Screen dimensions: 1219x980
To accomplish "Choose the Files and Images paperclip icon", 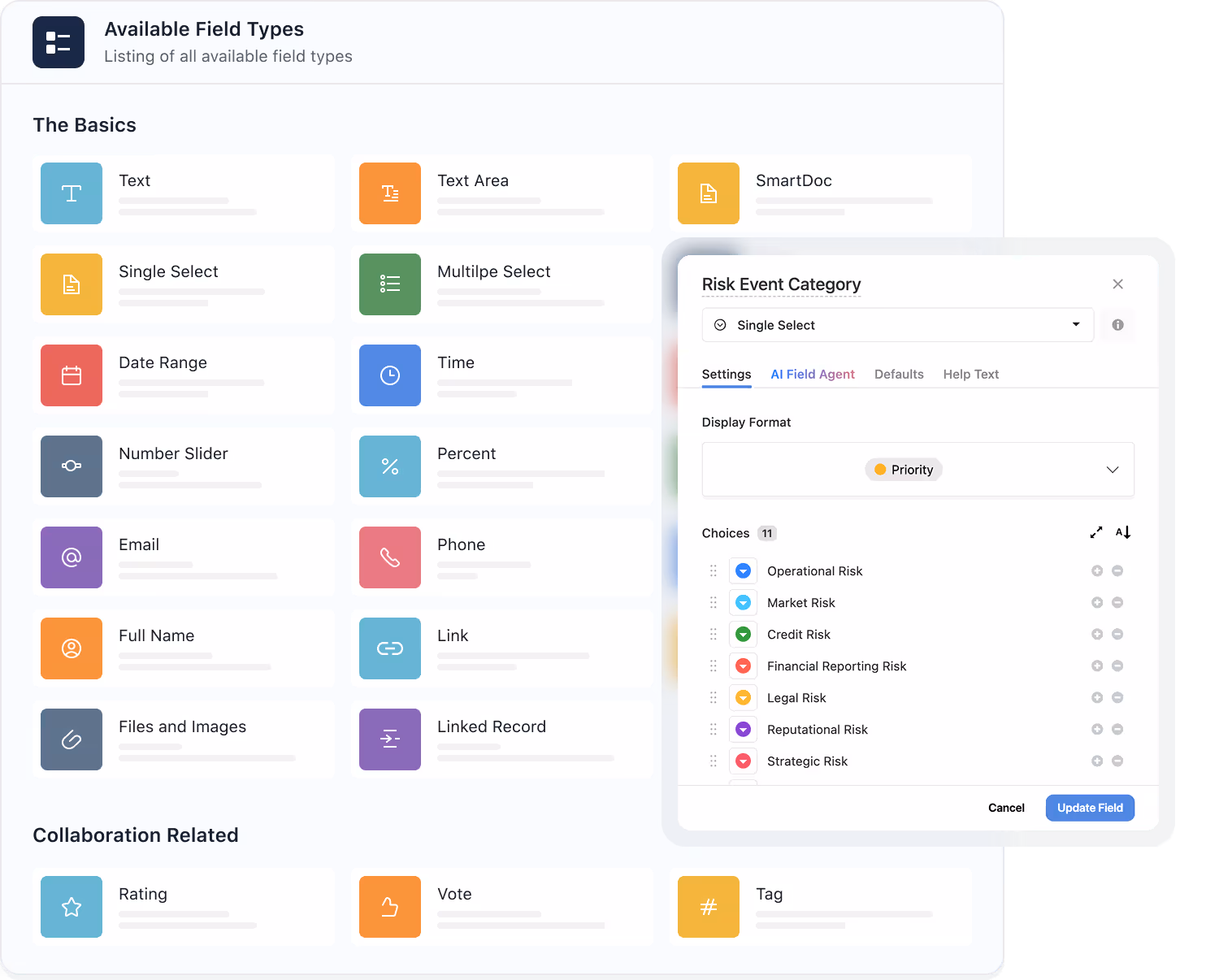I will pos(72,739).
